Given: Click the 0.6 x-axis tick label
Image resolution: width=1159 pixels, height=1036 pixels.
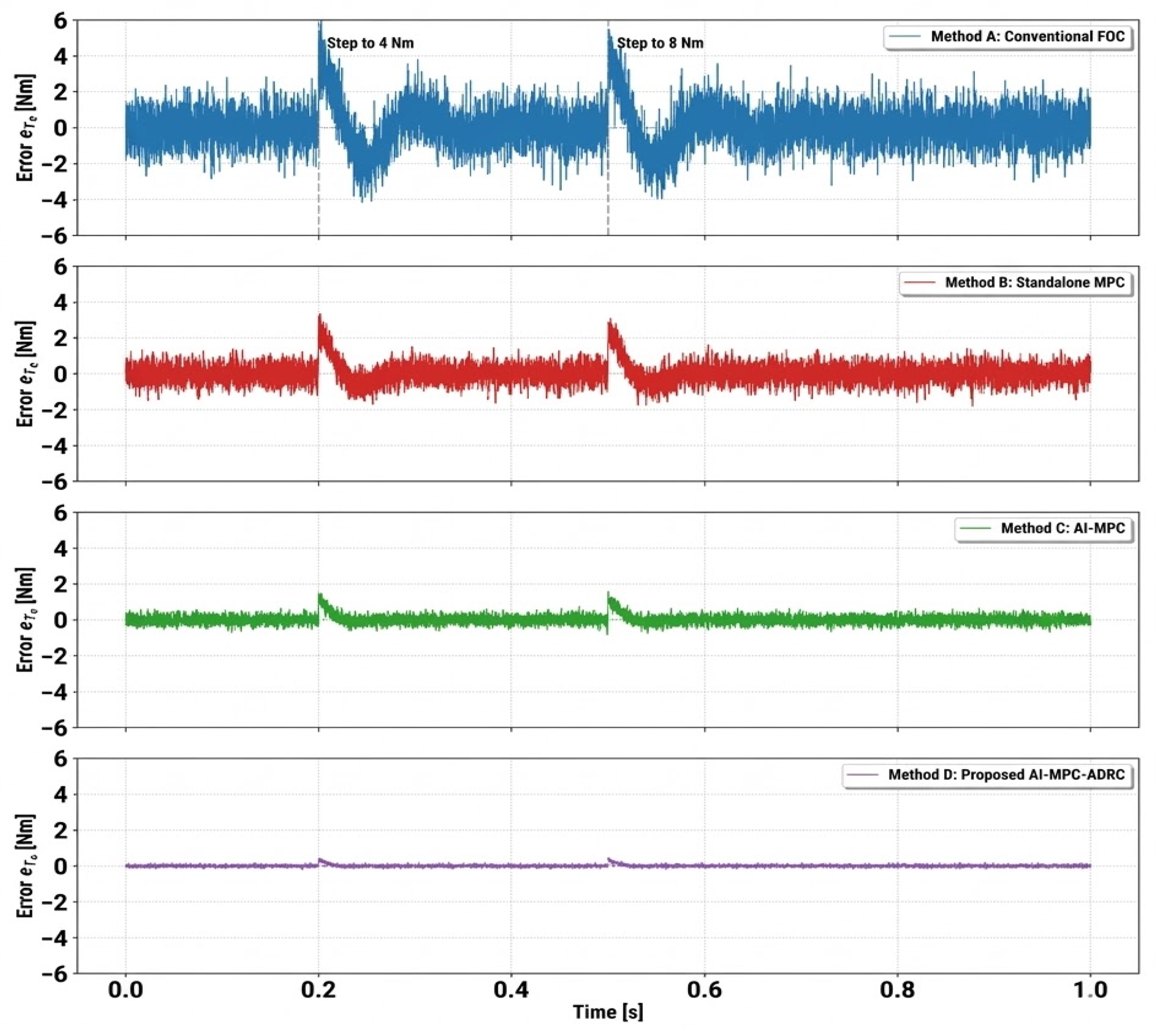Looking at the screenshot, I should [705, 989].
